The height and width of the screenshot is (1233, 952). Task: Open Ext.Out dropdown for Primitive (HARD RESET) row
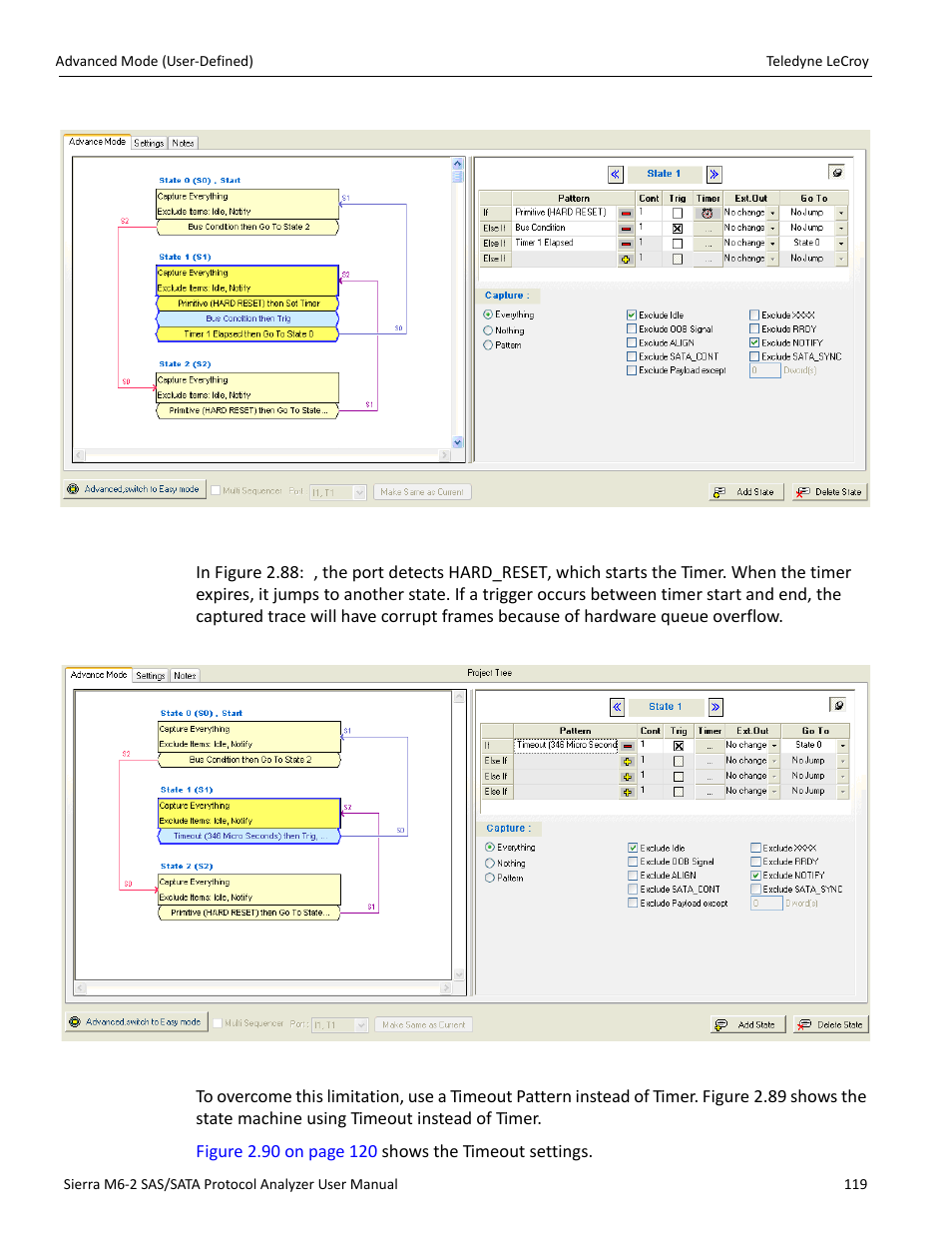772,213
